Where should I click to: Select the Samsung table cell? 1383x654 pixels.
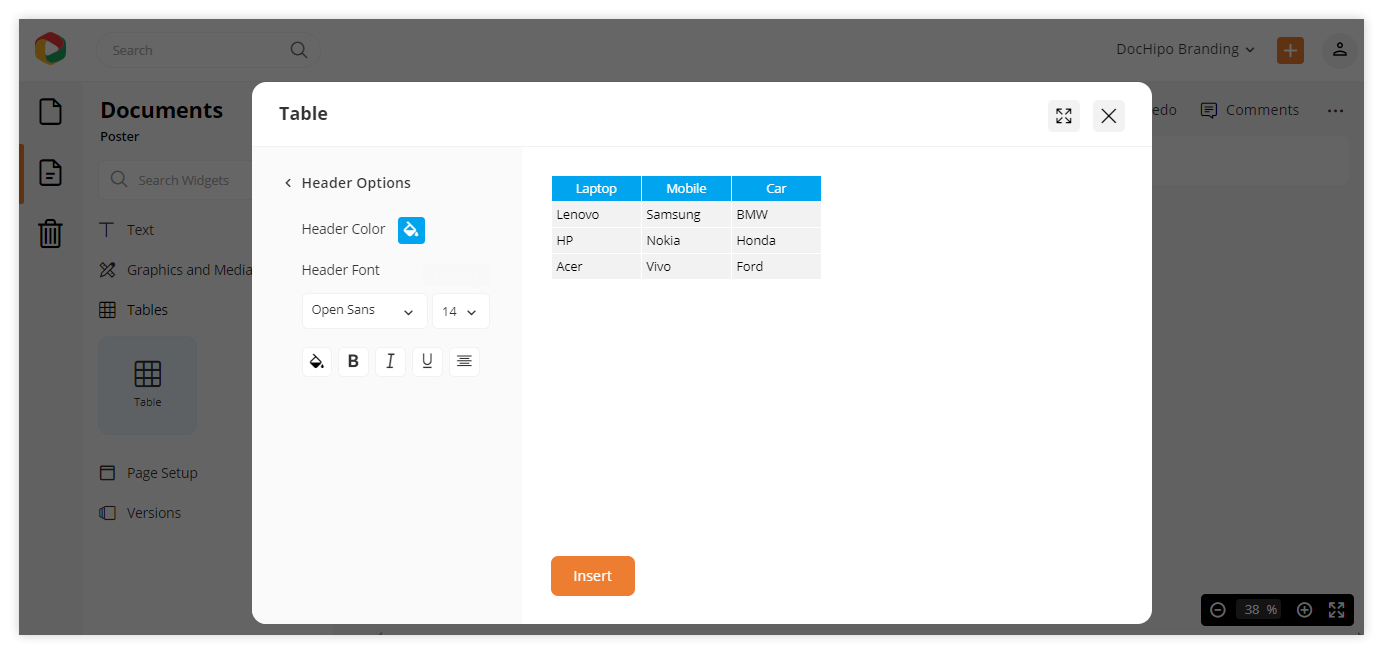(x=686, y=214)
